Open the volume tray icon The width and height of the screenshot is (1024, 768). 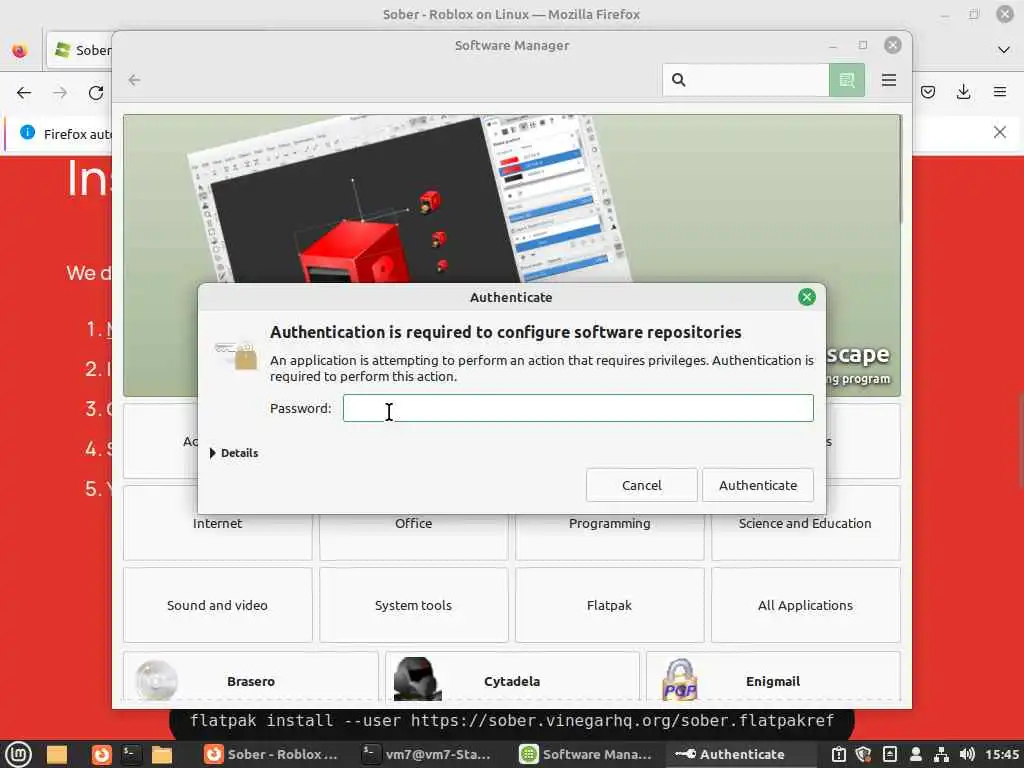[x=967, y=754]
